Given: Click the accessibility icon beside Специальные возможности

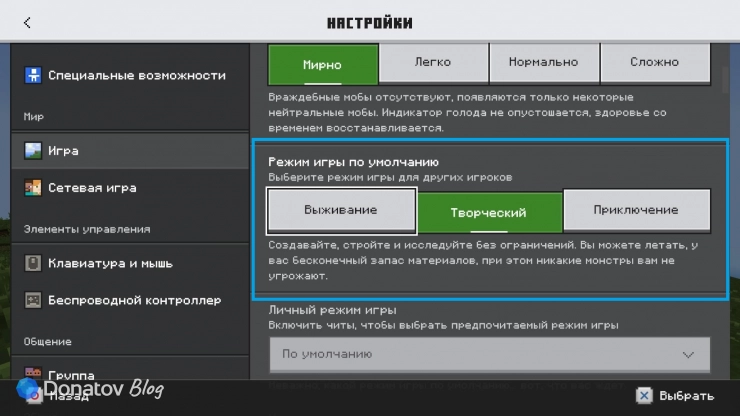Looking at the screenshot, I should pyautogui.click(x=33, y=75).
